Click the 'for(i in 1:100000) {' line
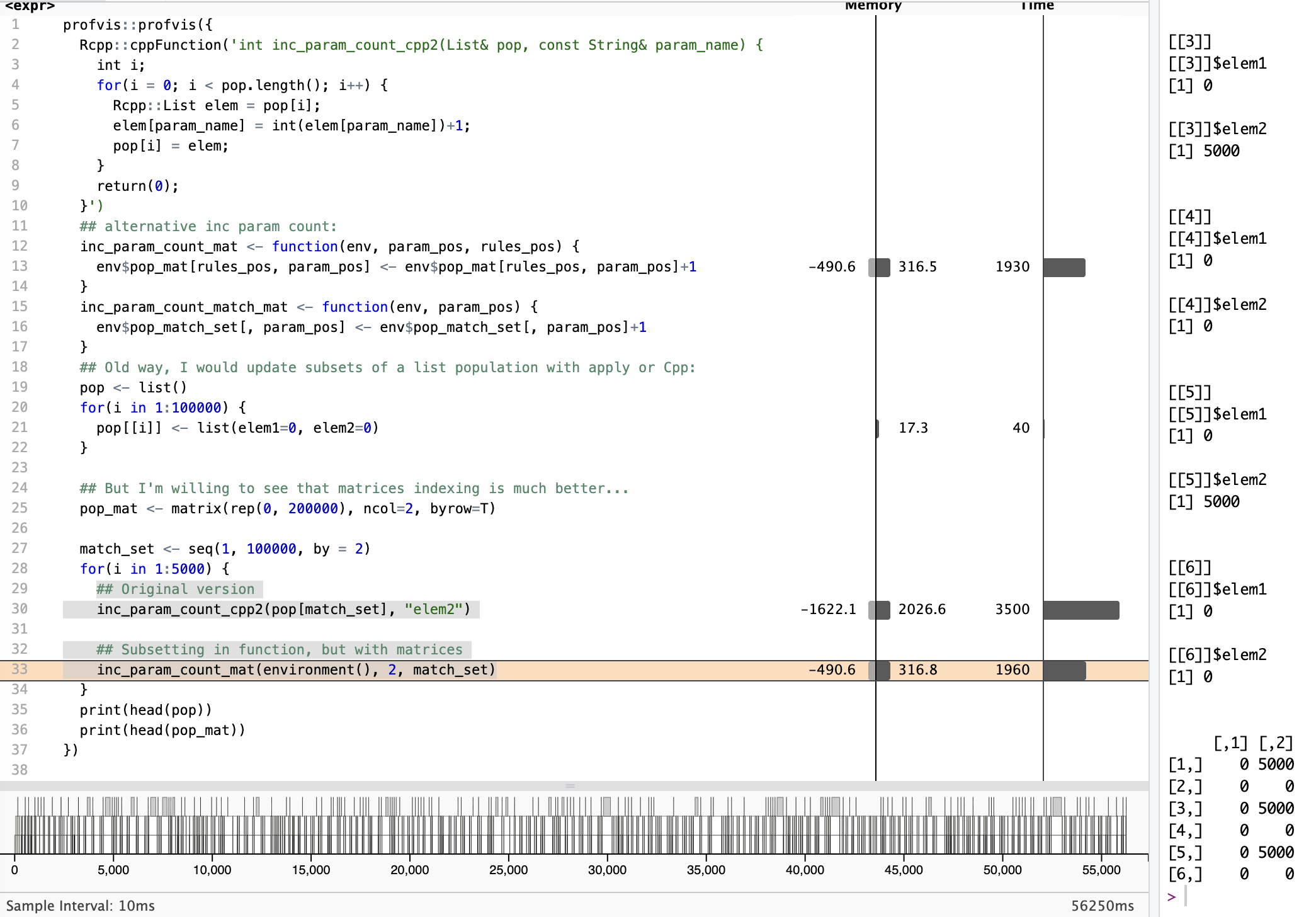Image resolution: width=1316 pixels, height=917 pixels. click(x=163, y=408)
